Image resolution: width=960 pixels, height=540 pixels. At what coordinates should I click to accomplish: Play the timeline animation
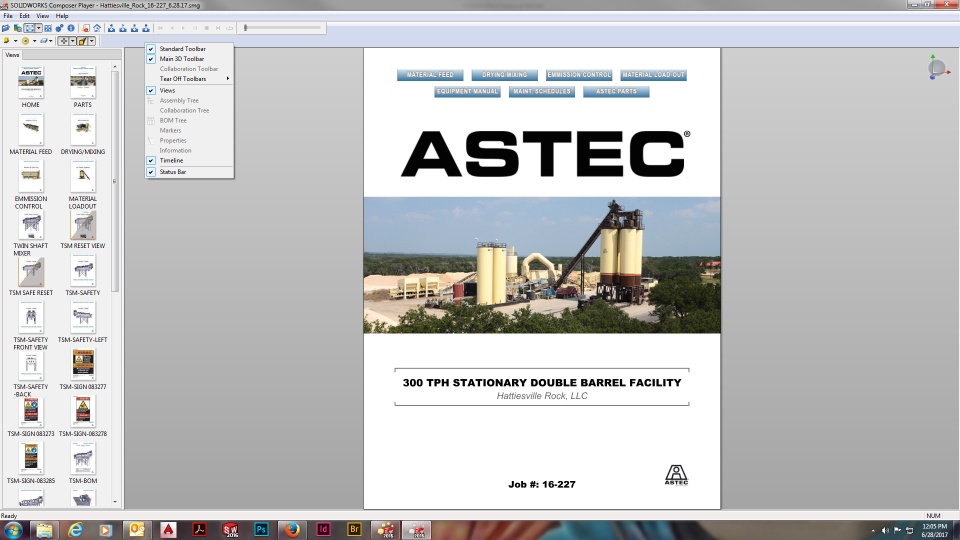click(183, 28)
